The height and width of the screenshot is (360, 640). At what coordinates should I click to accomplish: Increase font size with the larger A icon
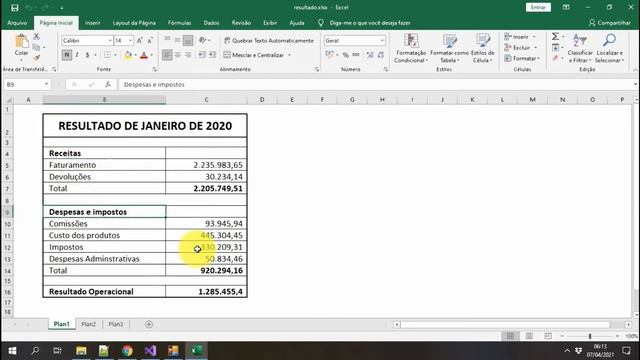(140, 40)
